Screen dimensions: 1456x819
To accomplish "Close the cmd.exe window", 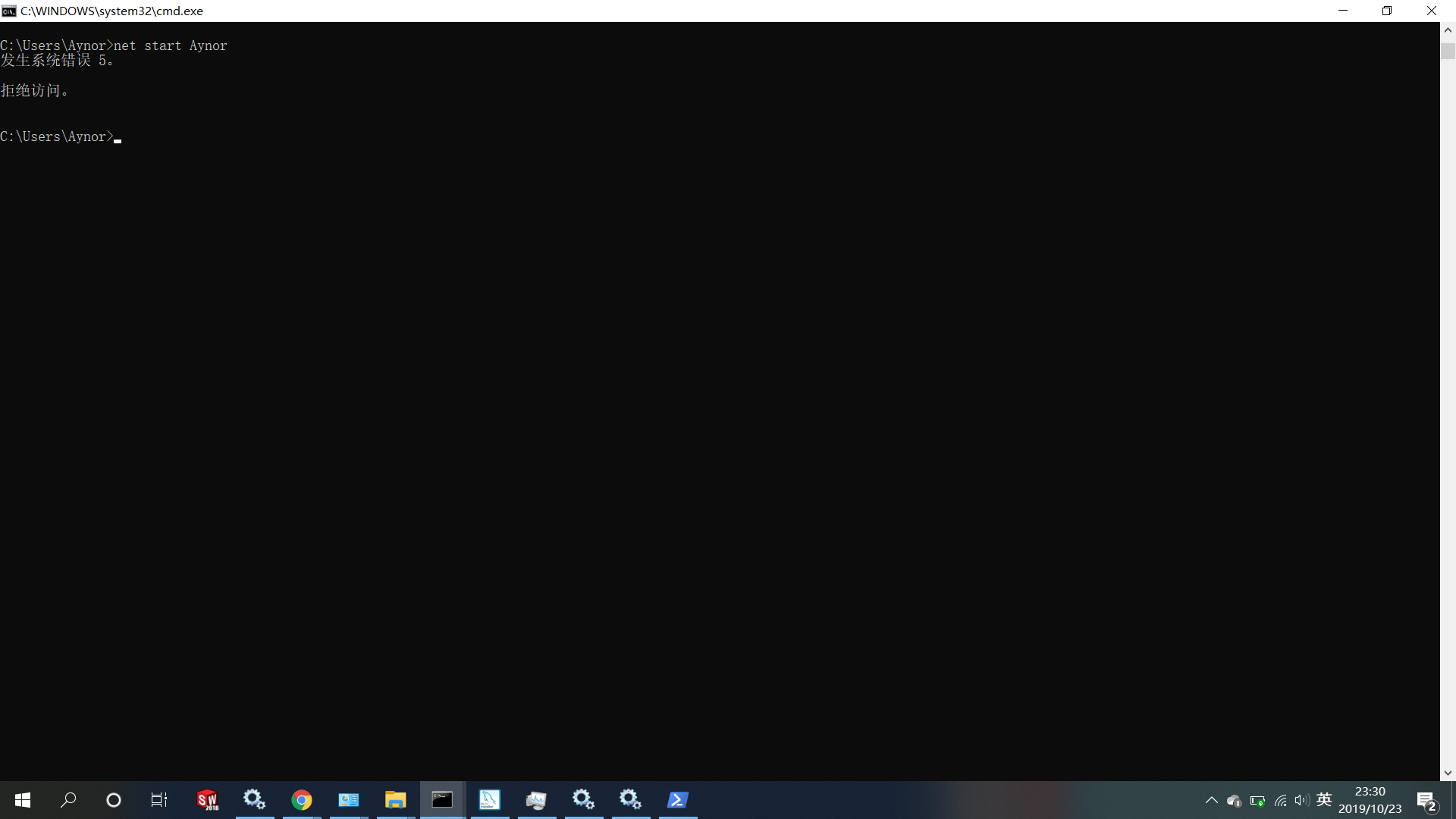I will tap(1432, 11).
